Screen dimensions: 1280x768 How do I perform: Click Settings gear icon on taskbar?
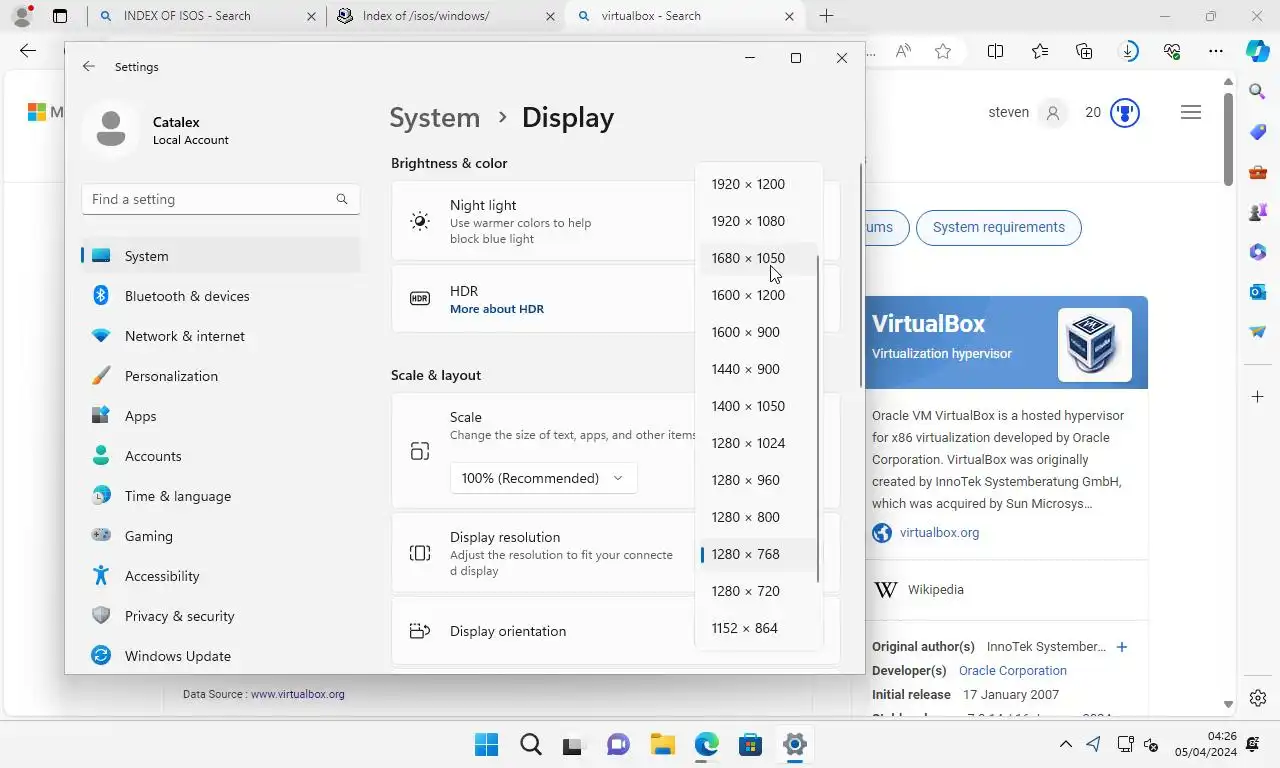tap(795, 745)
